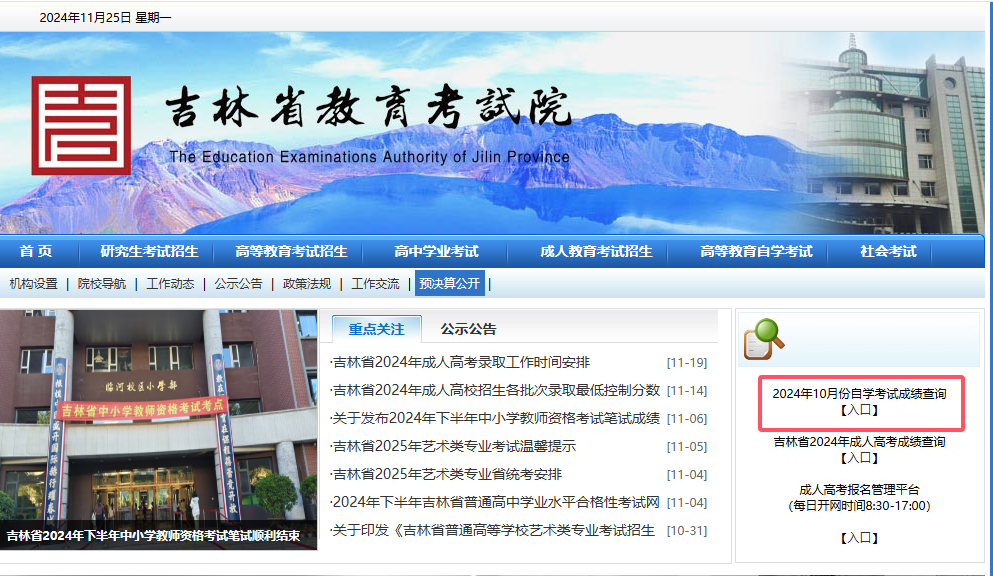Select the 重点关注 tab

coord(376,329)
